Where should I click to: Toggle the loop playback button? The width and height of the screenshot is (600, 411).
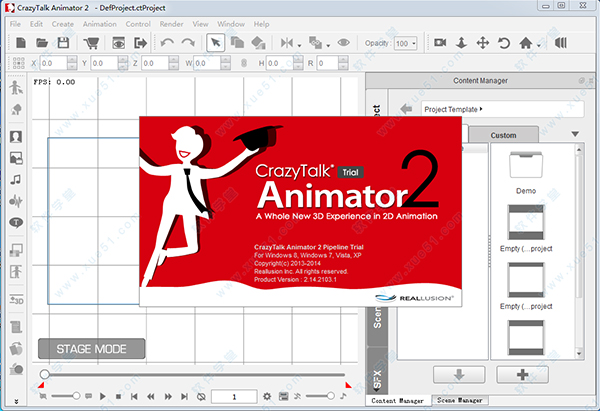[201, 397]
